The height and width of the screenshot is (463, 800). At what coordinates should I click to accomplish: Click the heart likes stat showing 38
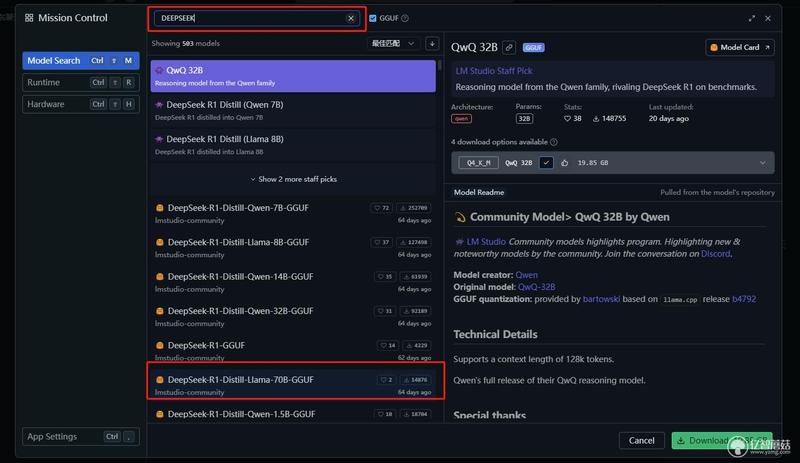[572, 118]
